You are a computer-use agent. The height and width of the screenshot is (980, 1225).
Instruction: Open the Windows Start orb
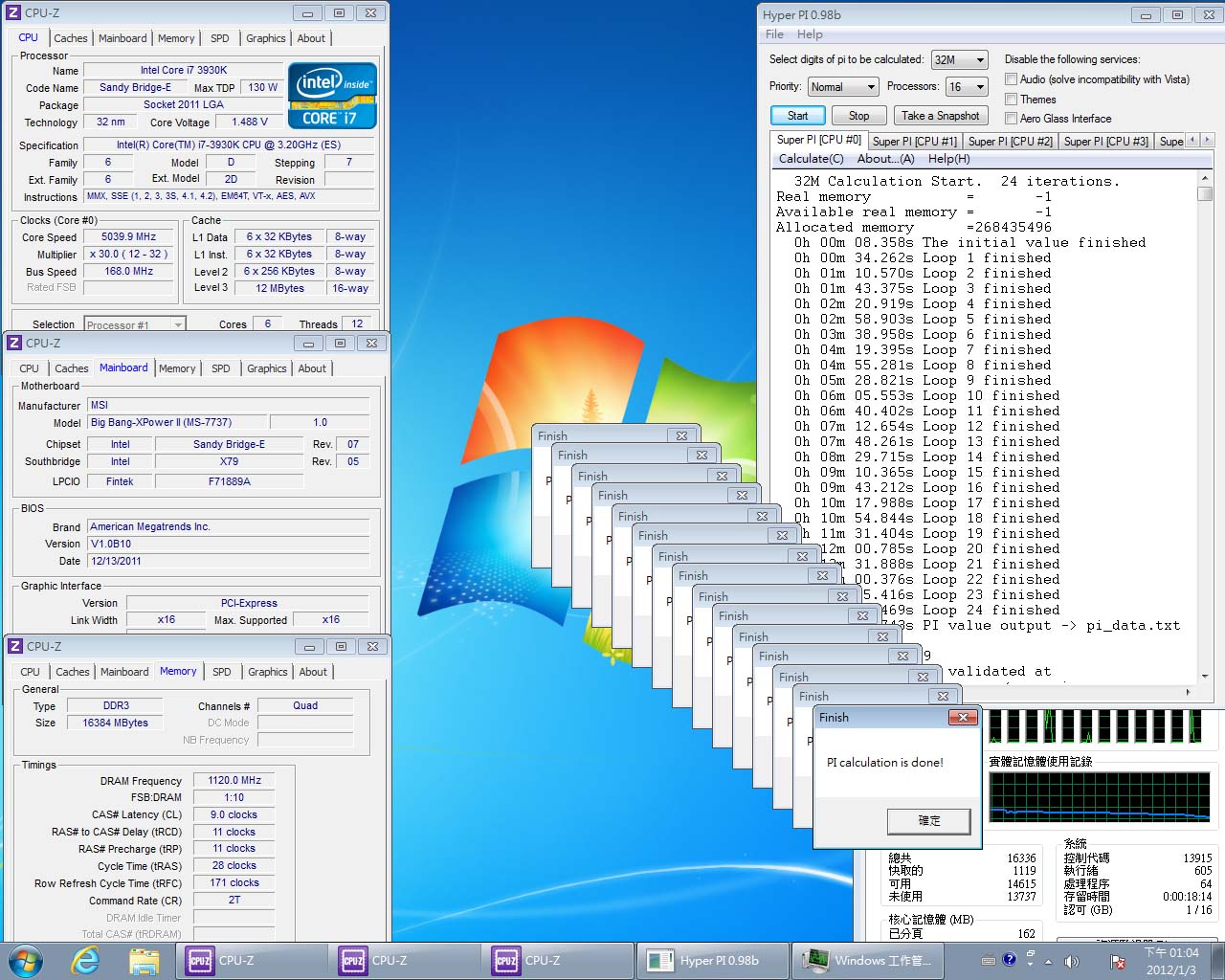tap(26, 960)
